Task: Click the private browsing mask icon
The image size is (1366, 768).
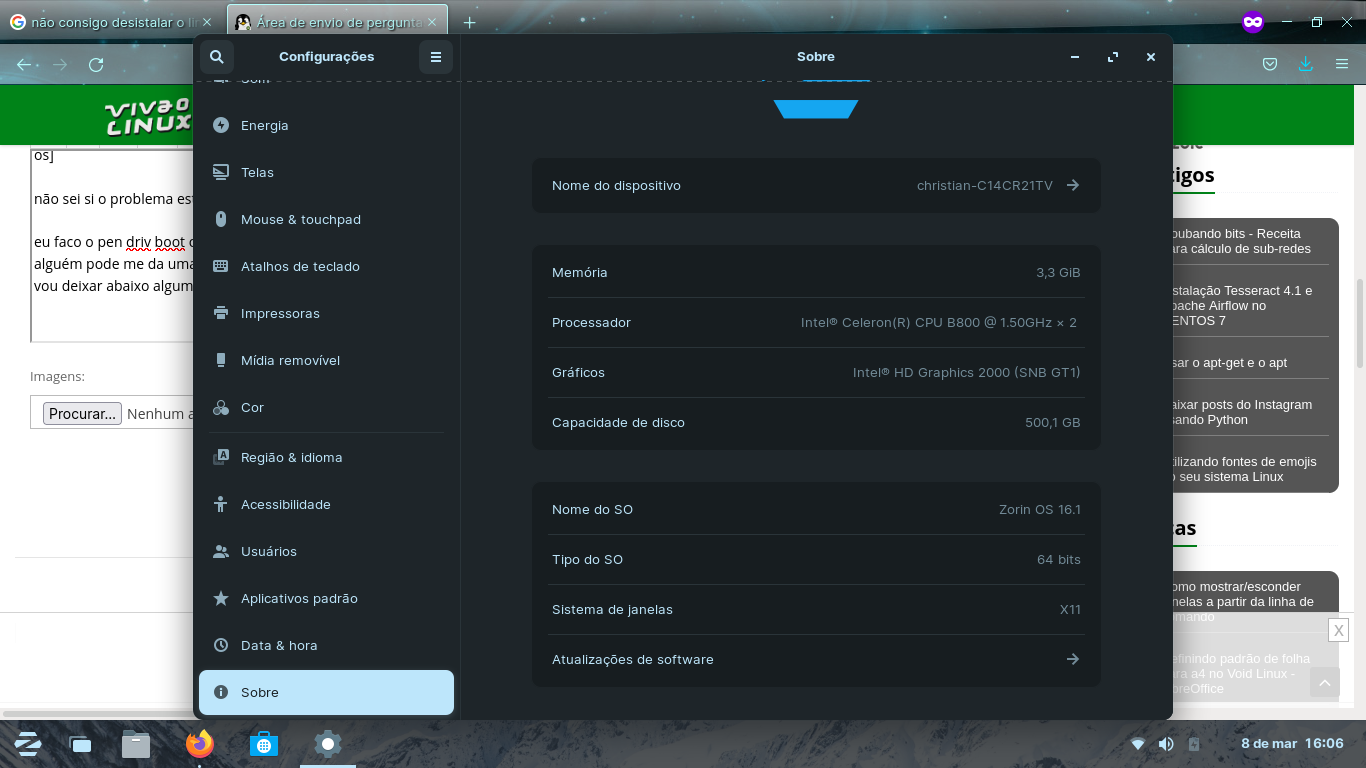Action: point(1253,22)
